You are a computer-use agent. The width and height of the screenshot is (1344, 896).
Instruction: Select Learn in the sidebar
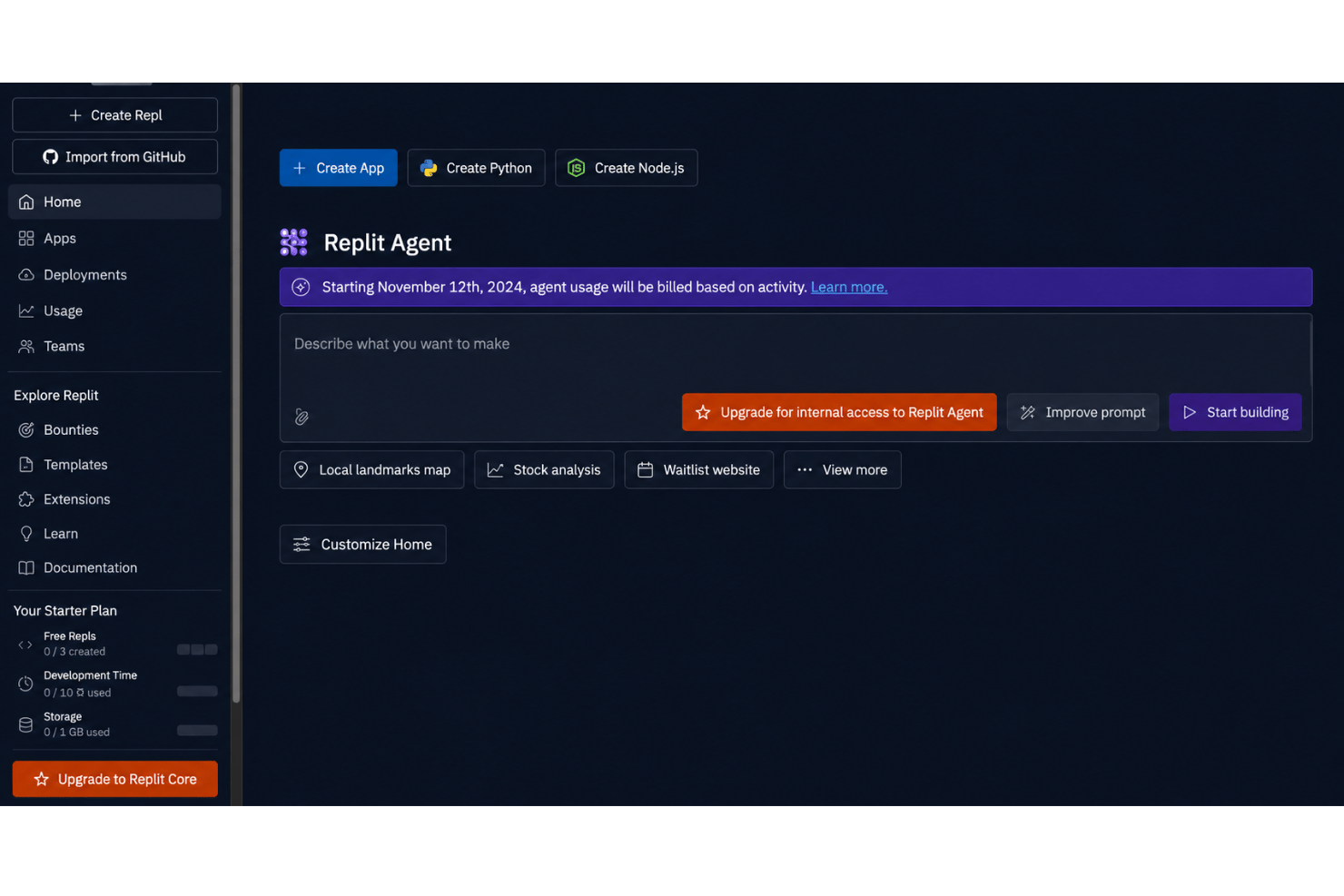tap(114, 533)
